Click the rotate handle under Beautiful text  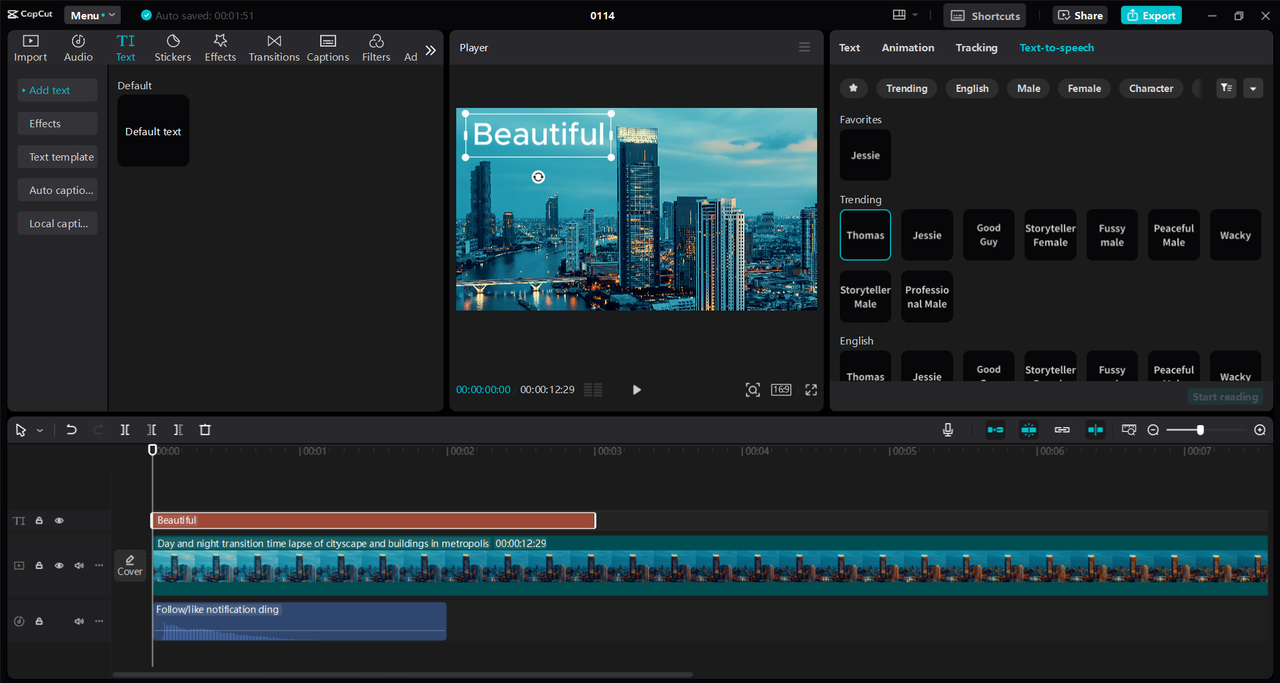coord(538,177)
